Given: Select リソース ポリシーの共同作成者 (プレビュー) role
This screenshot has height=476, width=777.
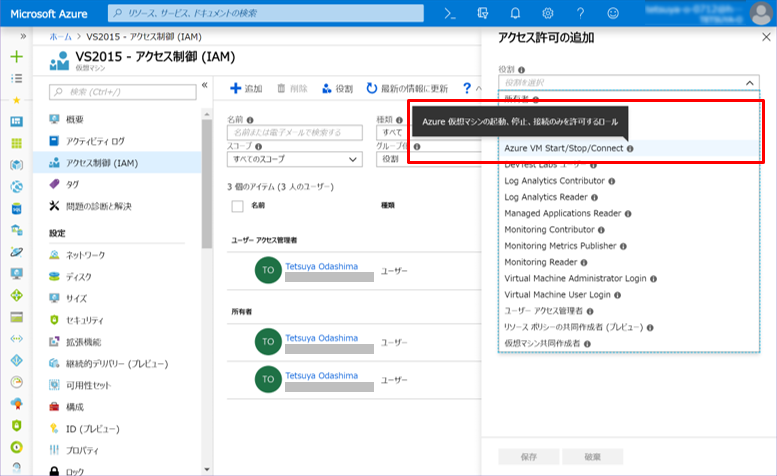Looking at the screenshot, I should 629,327.
